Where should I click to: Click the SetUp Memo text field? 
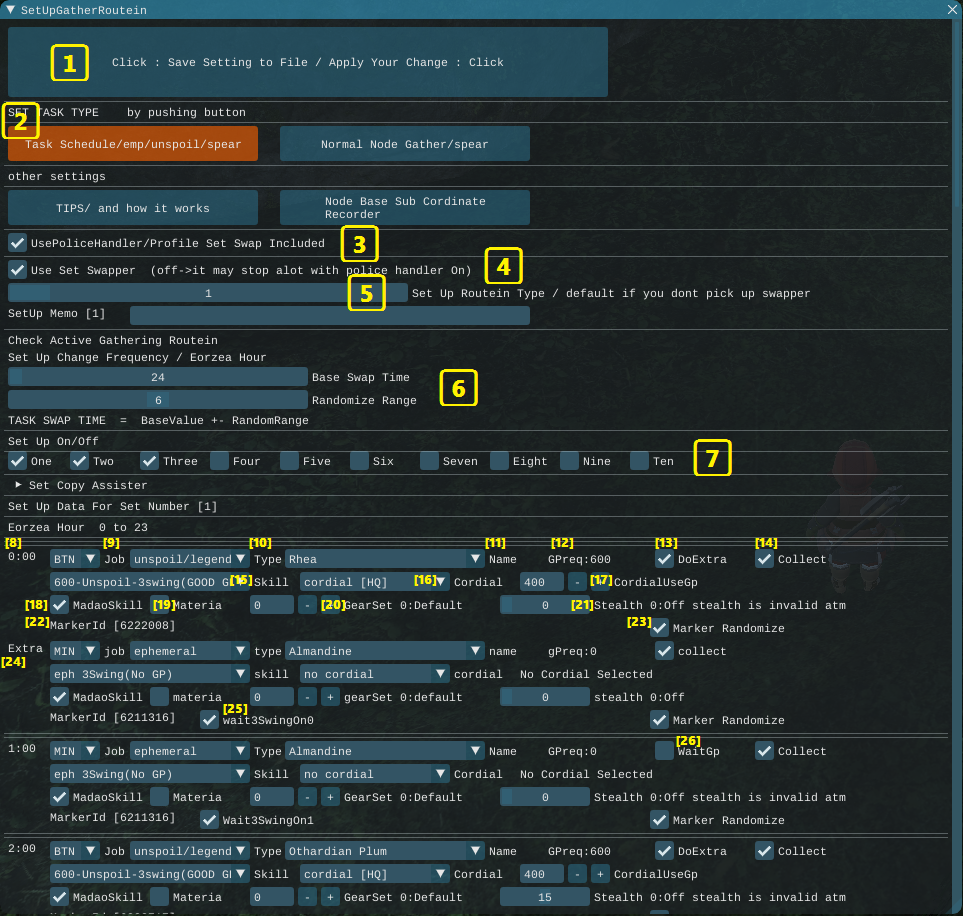pyautogui.click(x=329, y=315)
